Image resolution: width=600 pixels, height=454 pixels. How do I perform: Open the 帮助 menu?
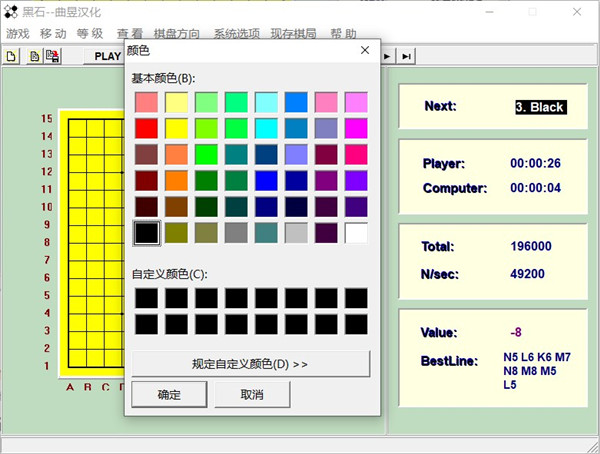343,33
